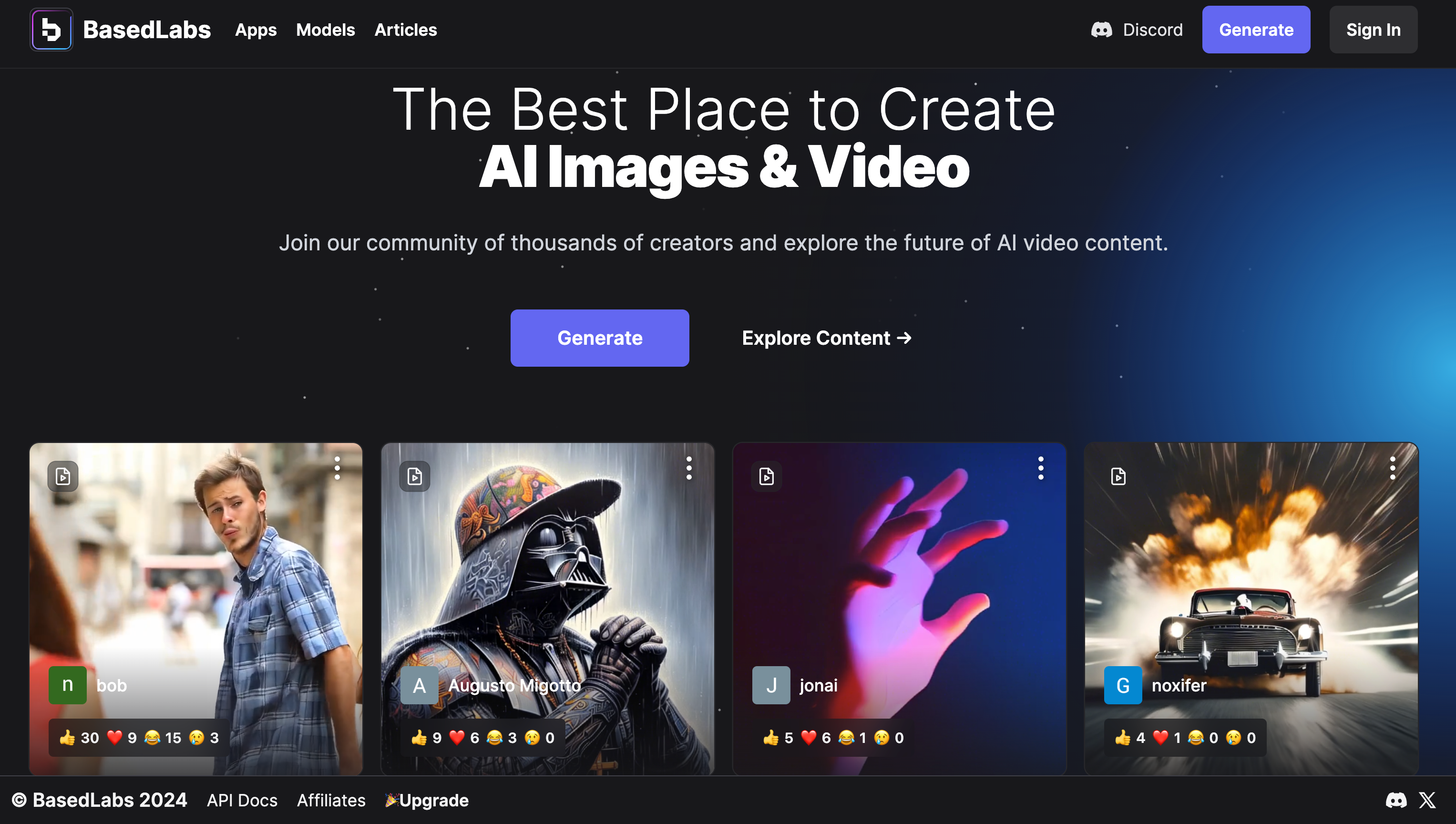Image resolution: width=1456 pixels, height=824 pixels.
Task: Follow the Explore Content link
Action: point(826,338)
